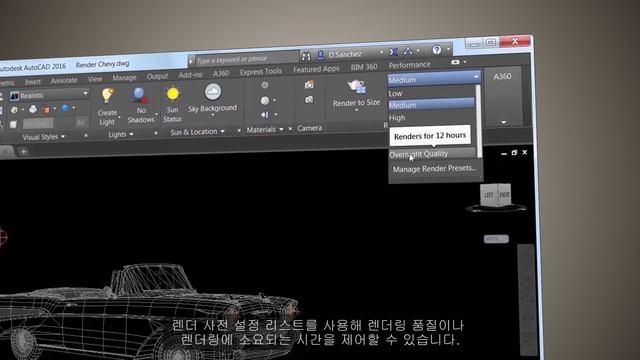Select the Overnight Quality preset
Image resolution: width=640 pixels, height=360 pixels.
coord(432,154)
